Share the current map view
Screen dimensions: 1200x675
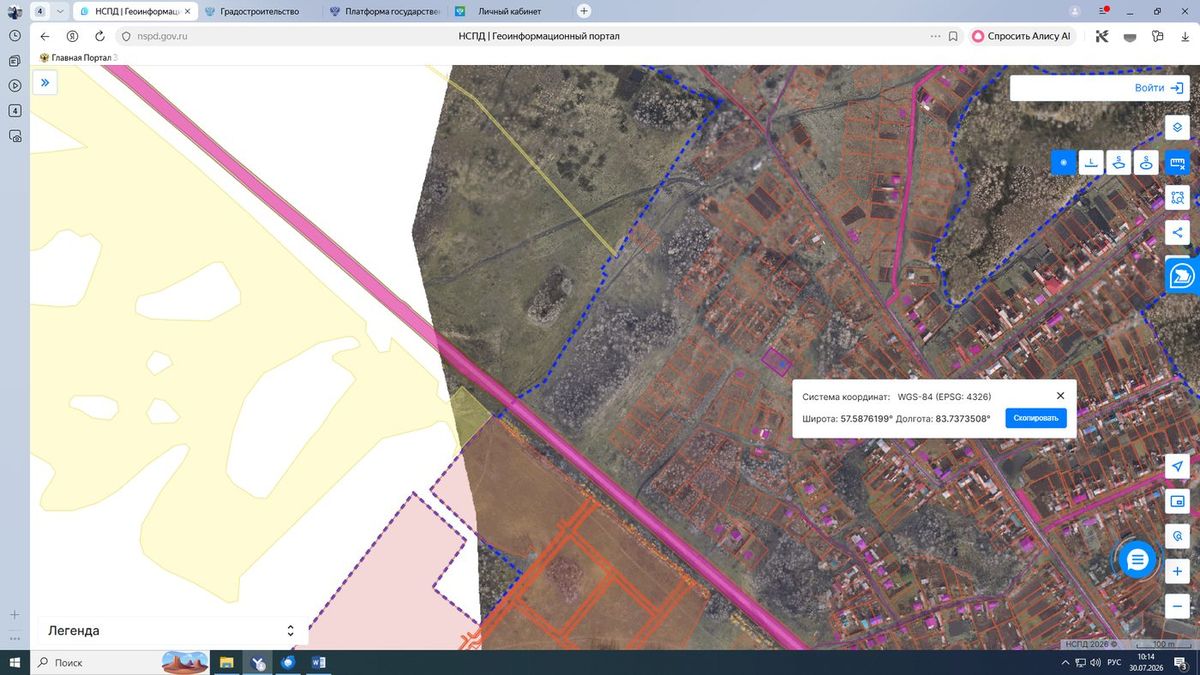pyautogui.click(x=1177, y=232)
